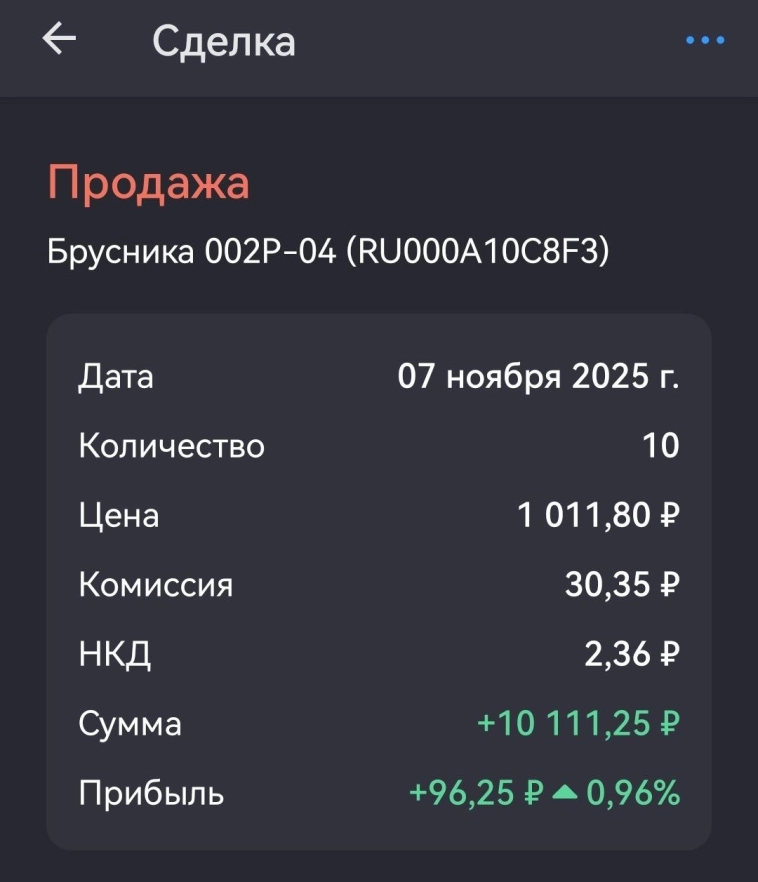Tap the "Комиссия" row label
The image size is (758, 882).
click(155, 585)
